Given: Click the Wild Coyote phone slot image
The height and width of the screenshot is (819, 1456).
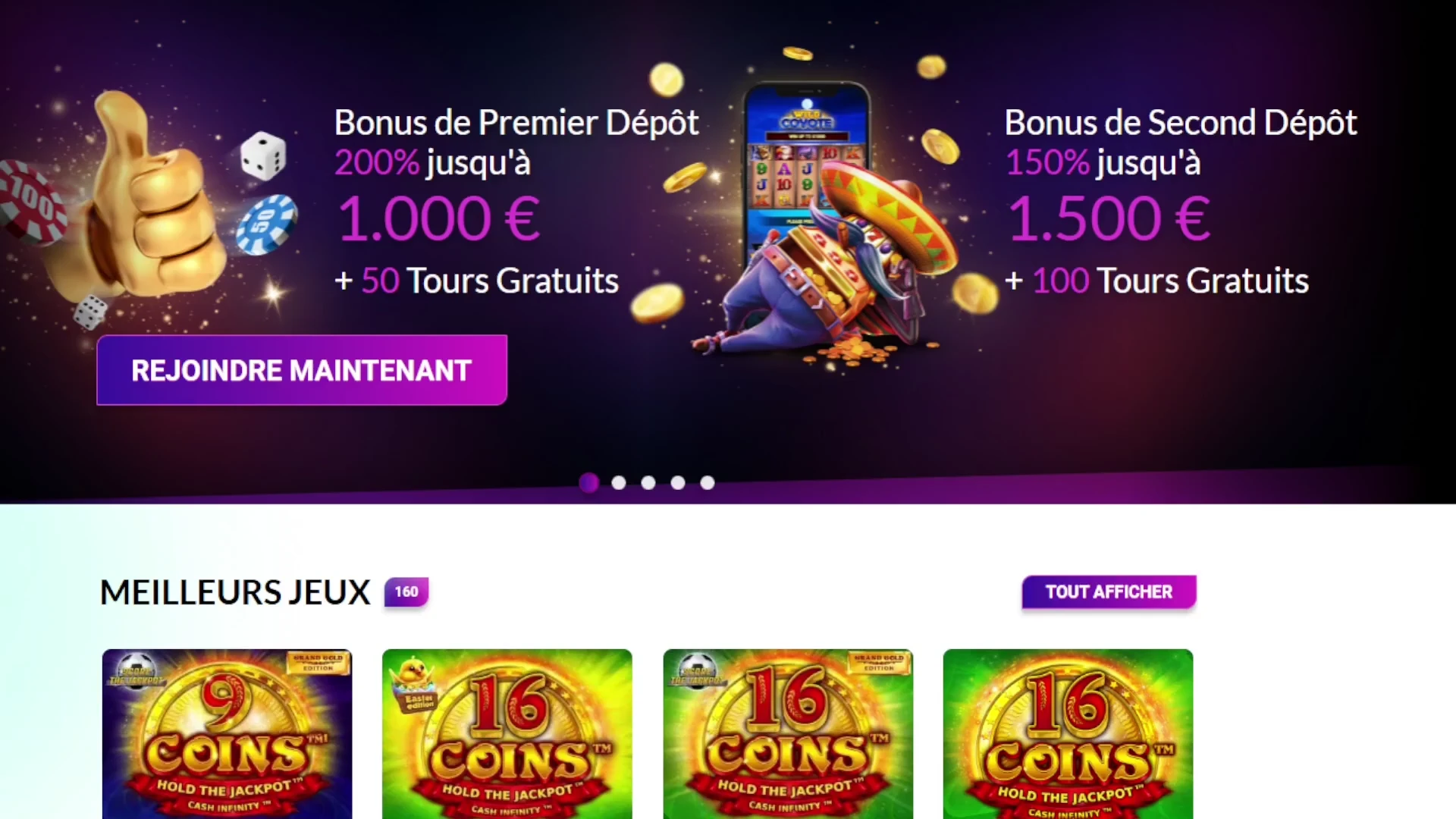Looking at the screenshot, I should pyautogui.click(x=807, y=163).
